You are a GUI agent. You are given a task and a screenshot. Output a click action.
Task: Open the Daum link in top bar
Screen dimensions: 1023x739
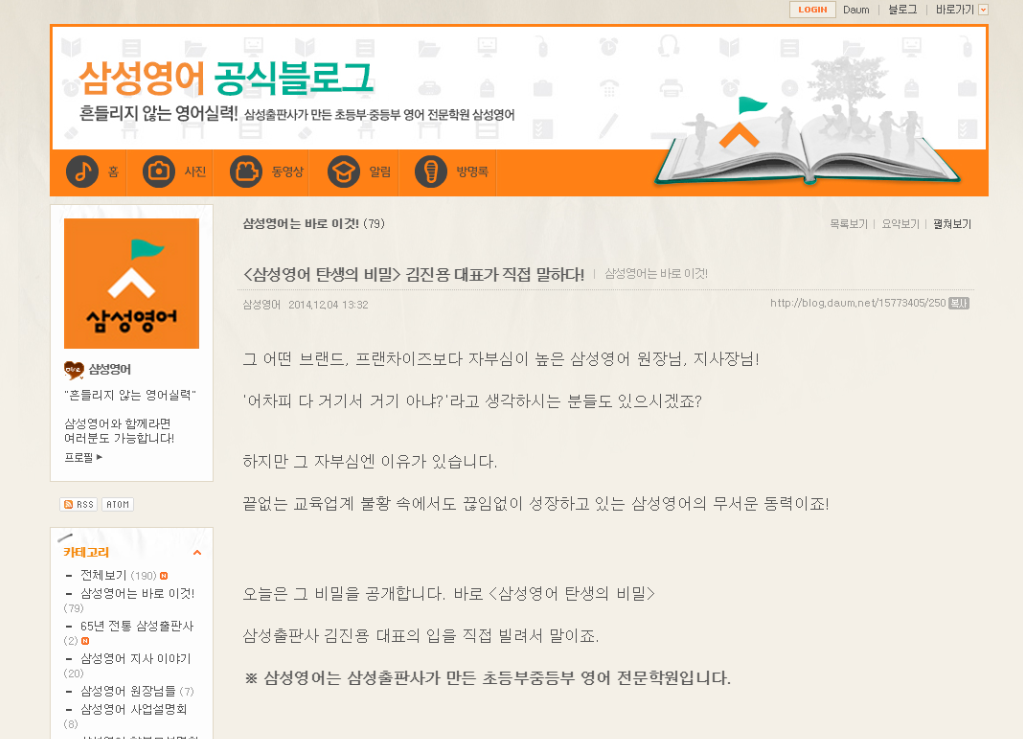point(856,10)
